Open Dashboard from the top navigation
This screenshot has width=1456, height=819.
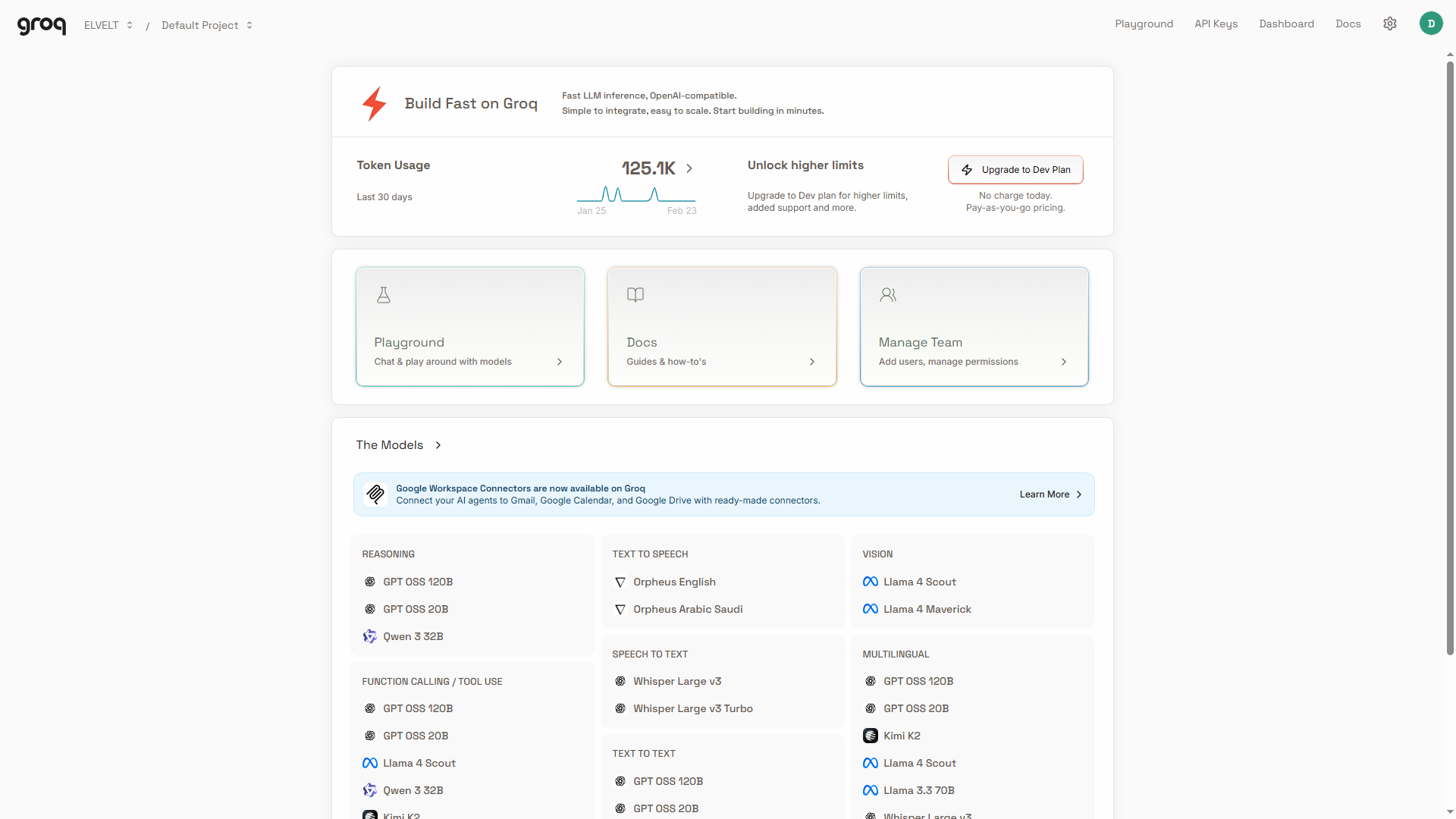(1286, 24)
